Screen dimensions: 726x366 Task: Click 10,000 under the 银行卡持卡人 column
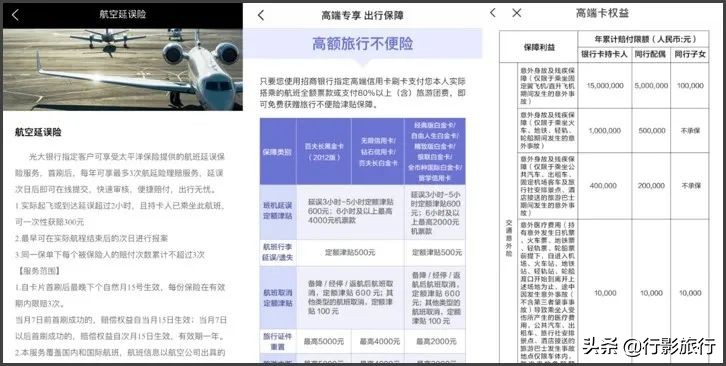click(605, 293)
